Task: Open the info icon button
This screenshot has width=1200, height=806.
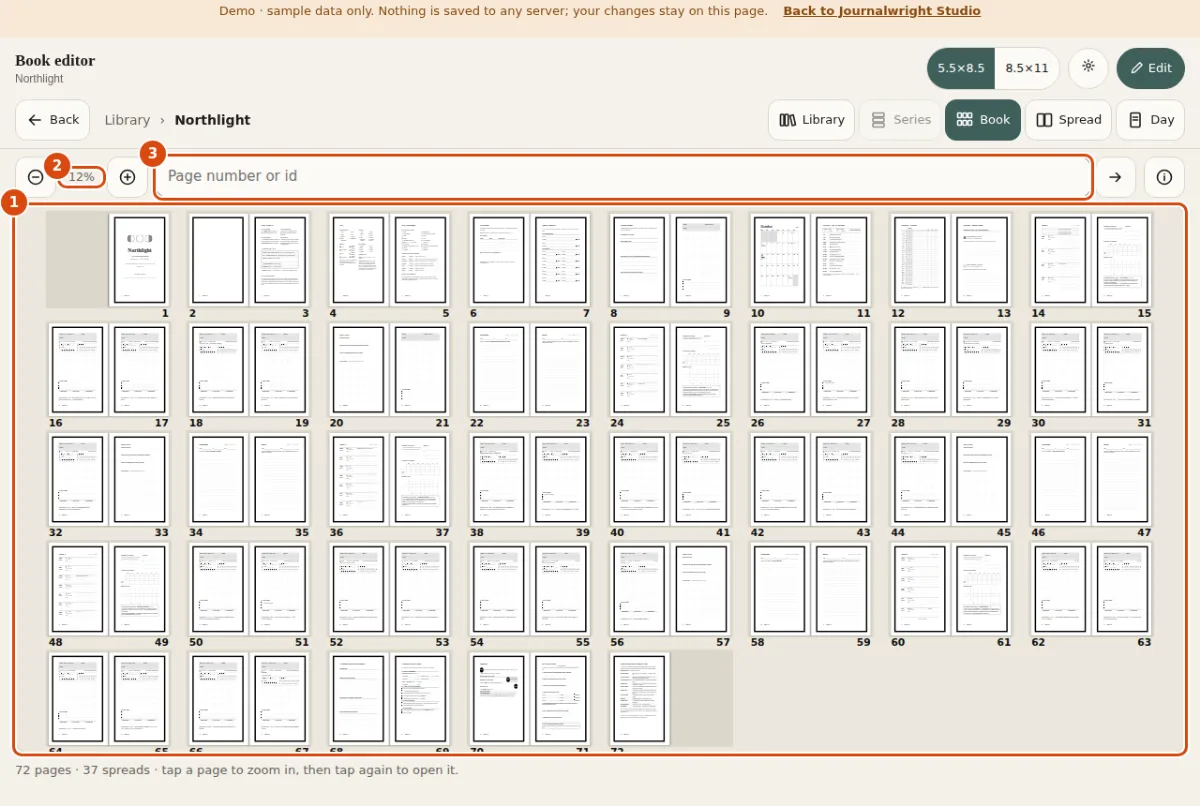Action: 1164,177
